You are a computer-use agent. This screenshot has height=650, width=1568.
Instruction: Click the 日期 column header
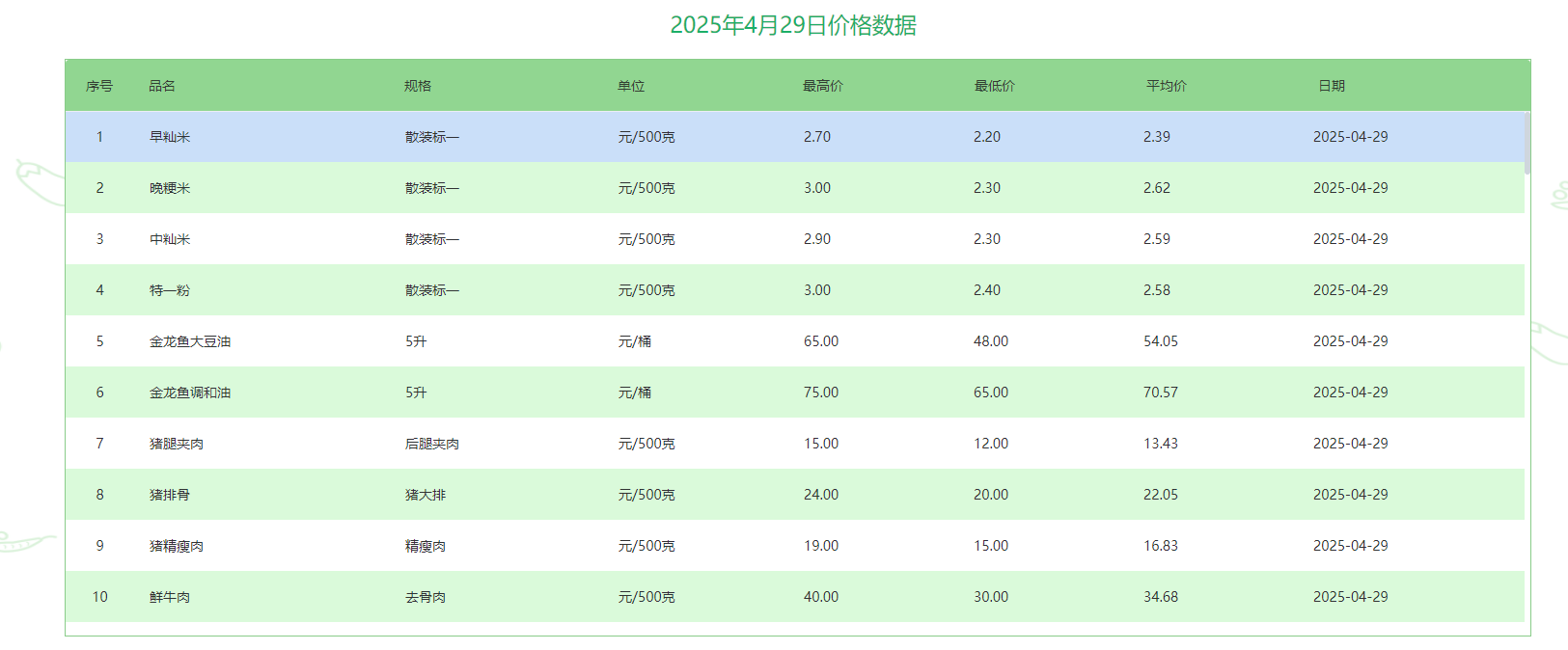[x=1332, y=86]
